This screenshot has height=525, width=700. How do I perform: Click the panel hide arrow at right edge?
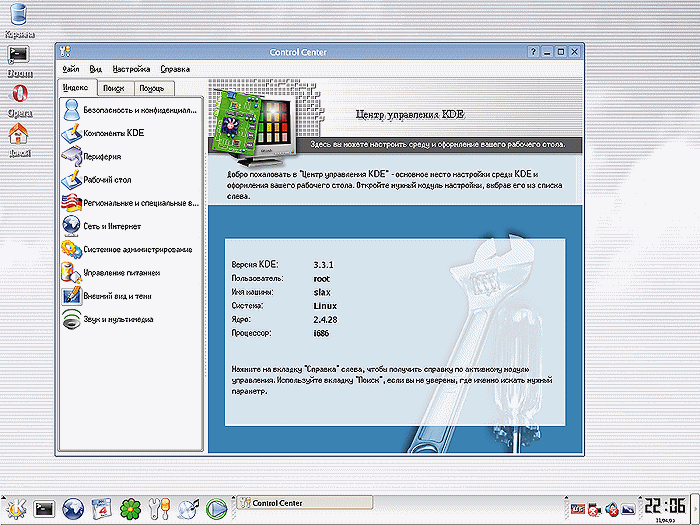click(x=696, y=508)
